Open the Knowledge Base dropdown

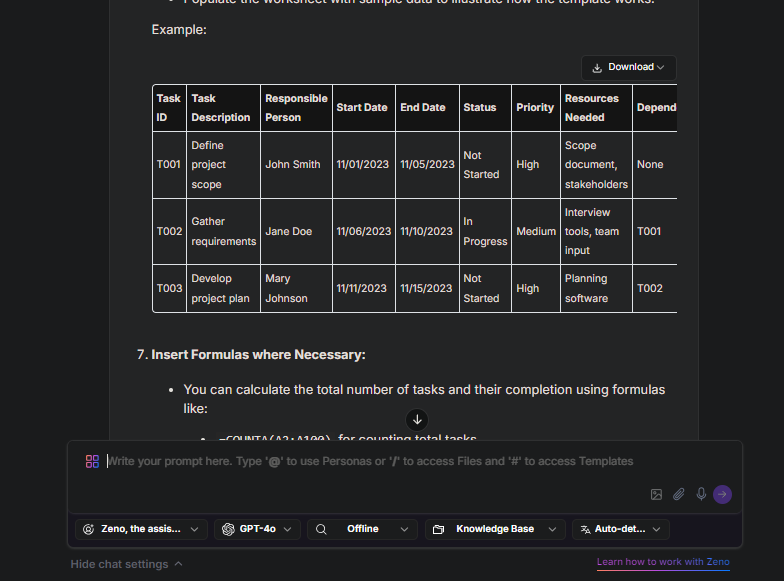click(495, 529)
